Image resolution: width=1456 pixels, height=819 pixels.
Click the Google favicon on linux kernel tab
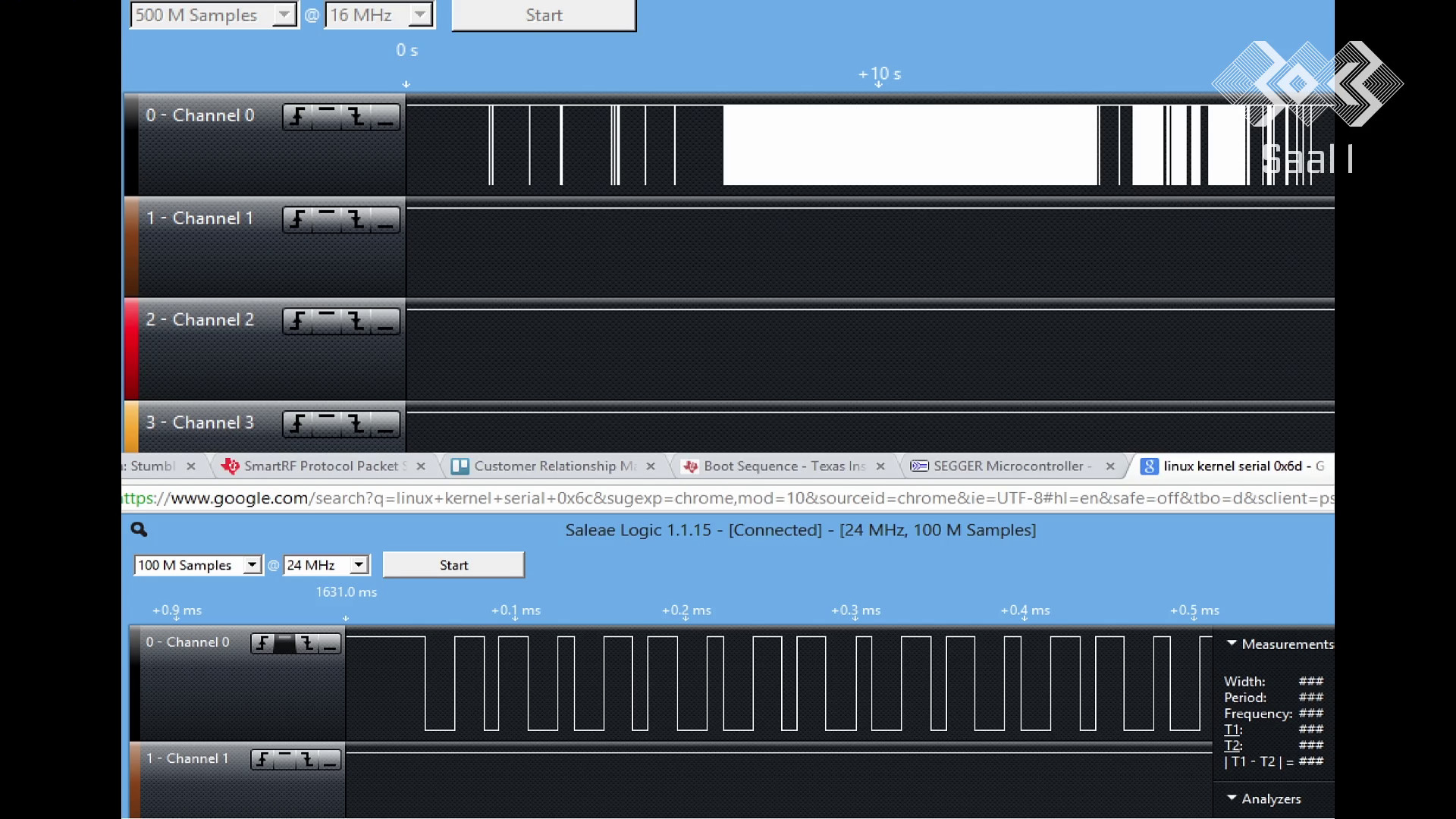pyautogui.click(x=1150, y=466)
